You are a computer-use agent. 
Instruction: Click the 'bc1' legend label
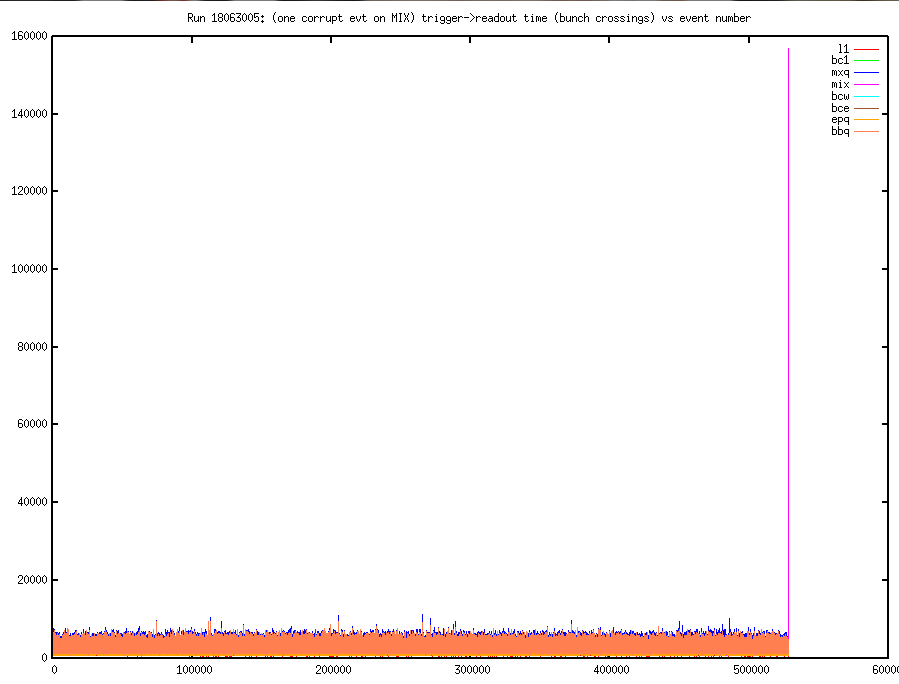(840, 60)
